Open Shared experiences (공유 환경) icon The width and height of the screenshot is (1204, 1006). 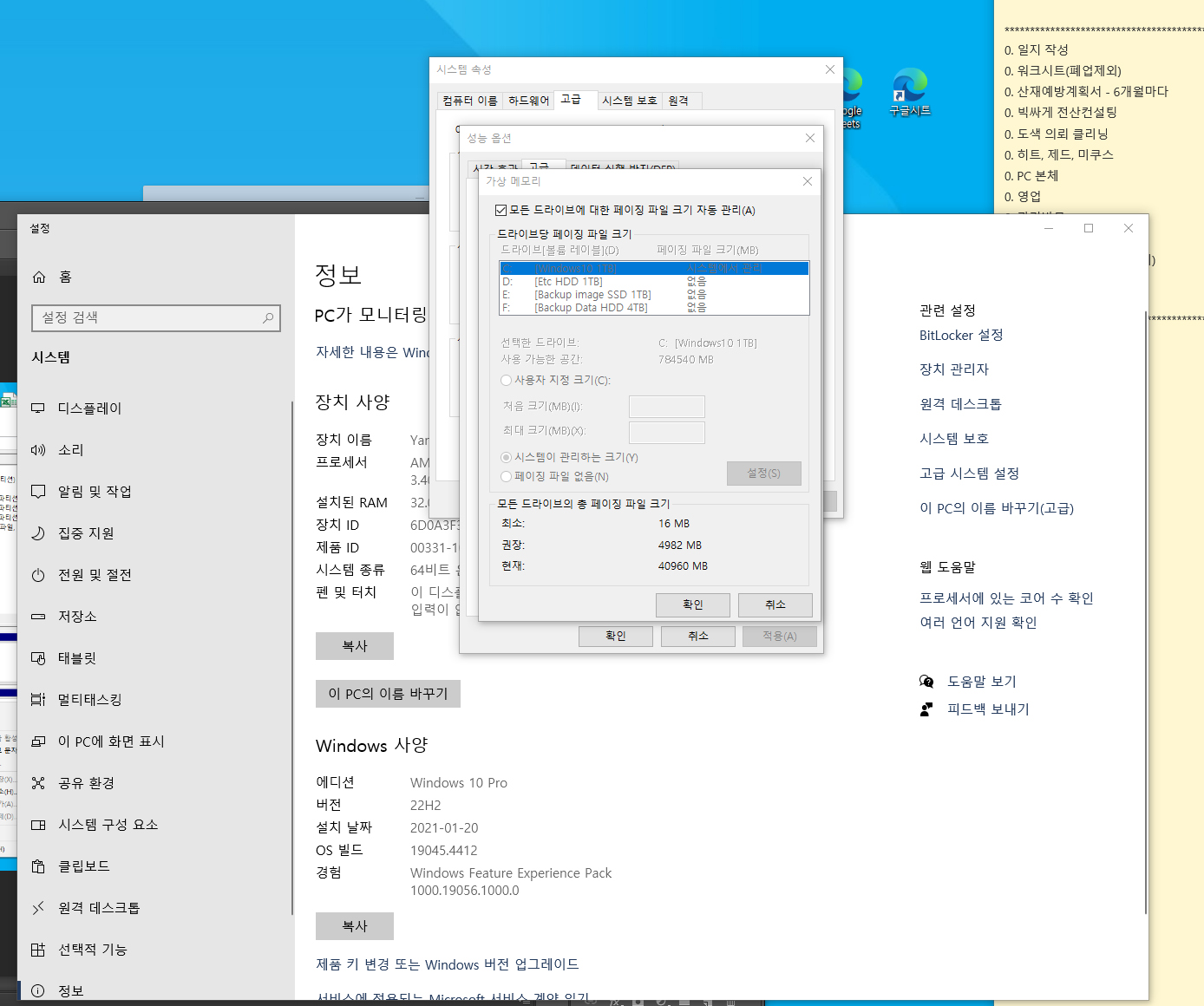tap(38, 783)
